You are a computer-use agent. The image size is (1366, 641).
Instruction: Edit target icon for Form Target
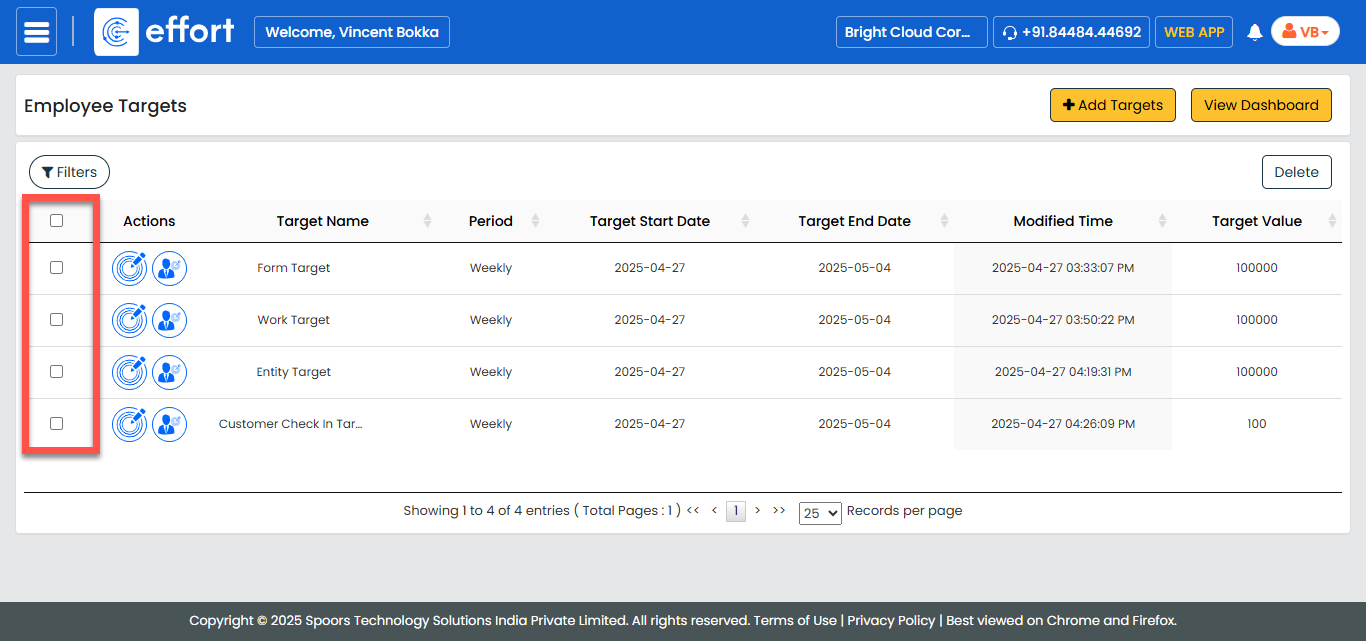coord(130,268)
